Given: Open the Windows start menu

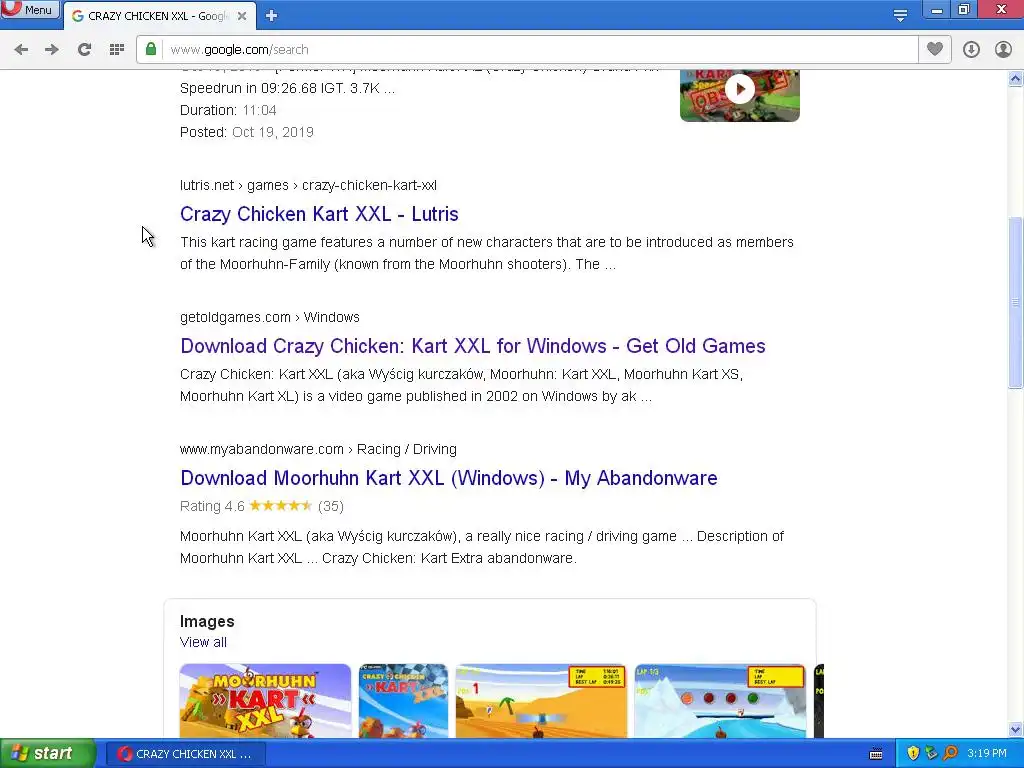Looking at the screenshot, I should [48, 754].
